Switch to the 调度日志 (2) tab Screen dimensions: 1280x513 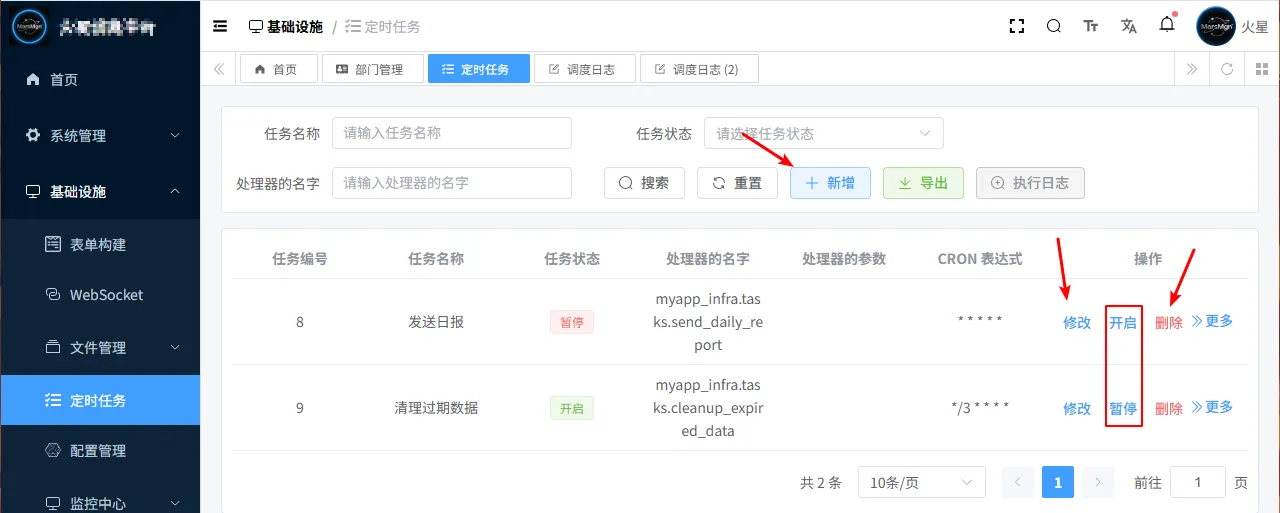pyautogui.click(x=699, y=69)
